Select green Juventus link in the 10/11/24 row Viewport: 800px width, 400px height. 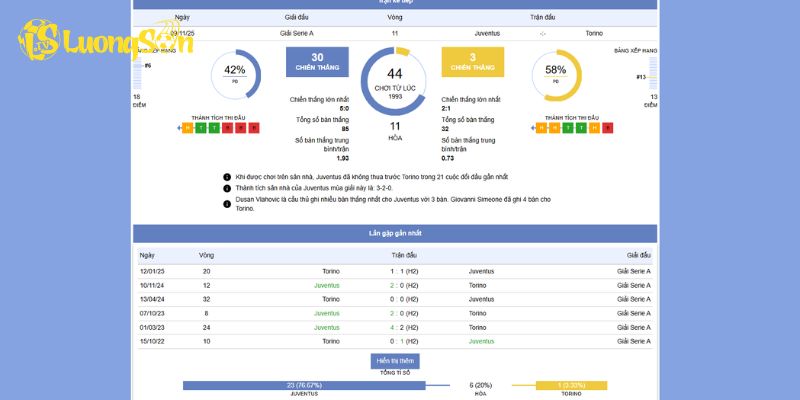point(327,285)
